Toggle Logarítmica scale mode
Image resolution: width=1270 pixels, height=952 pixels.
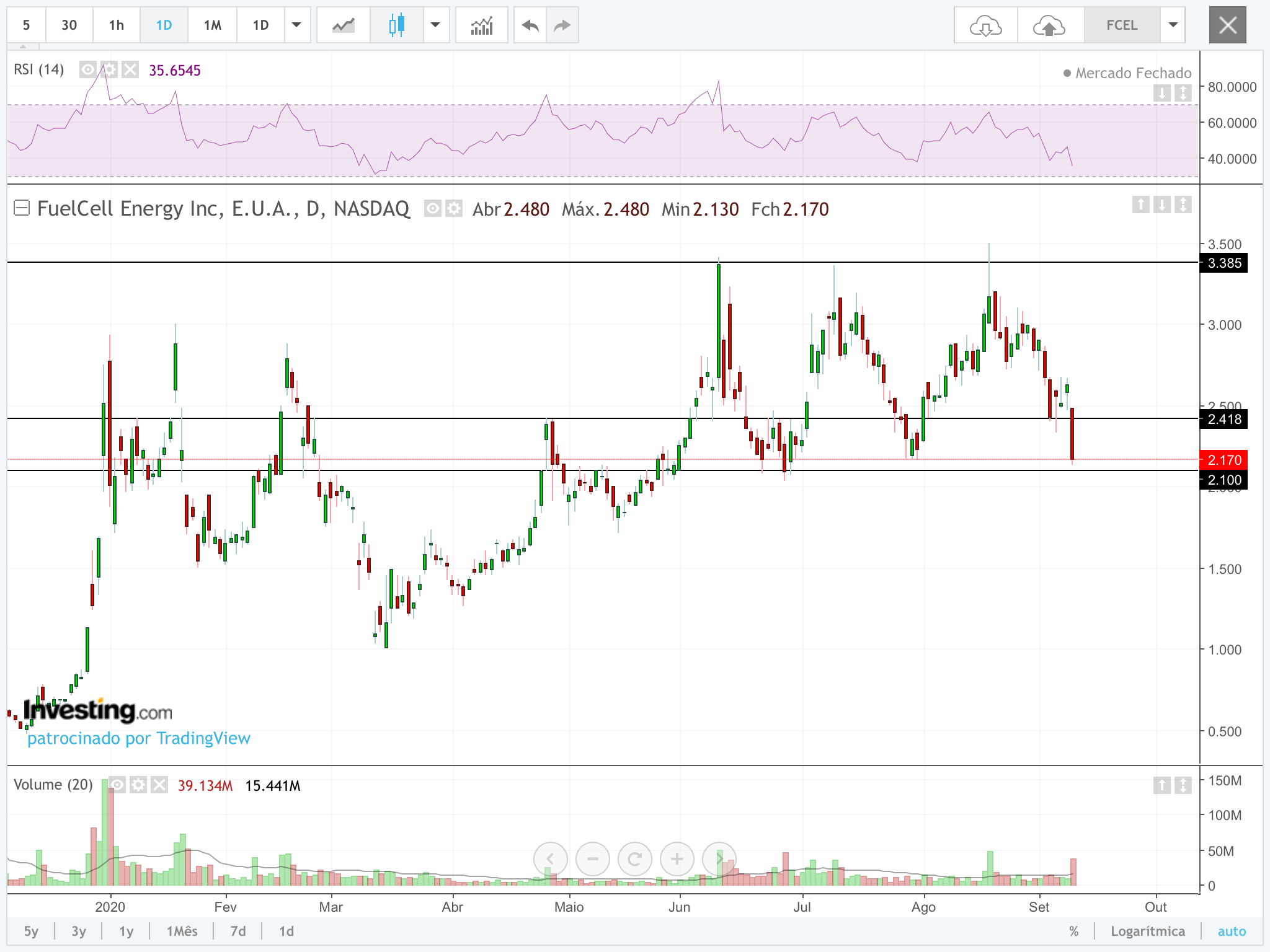pyautogui.click(x=1147, y=931)
